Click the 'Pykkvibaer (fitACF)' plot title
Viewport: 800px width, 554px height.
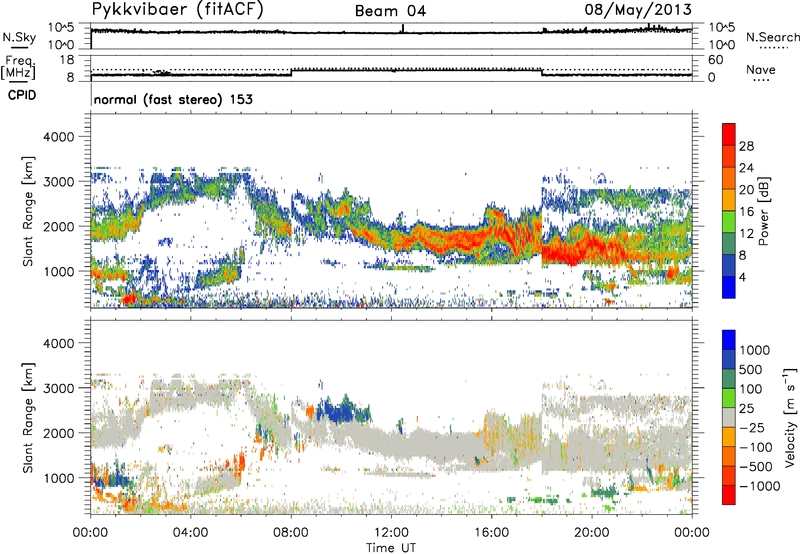[178, 10]
